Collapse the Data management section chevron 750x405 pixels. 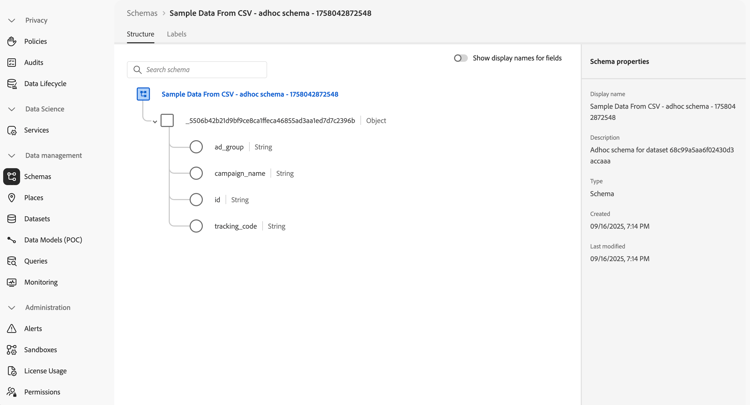point(11,155)
